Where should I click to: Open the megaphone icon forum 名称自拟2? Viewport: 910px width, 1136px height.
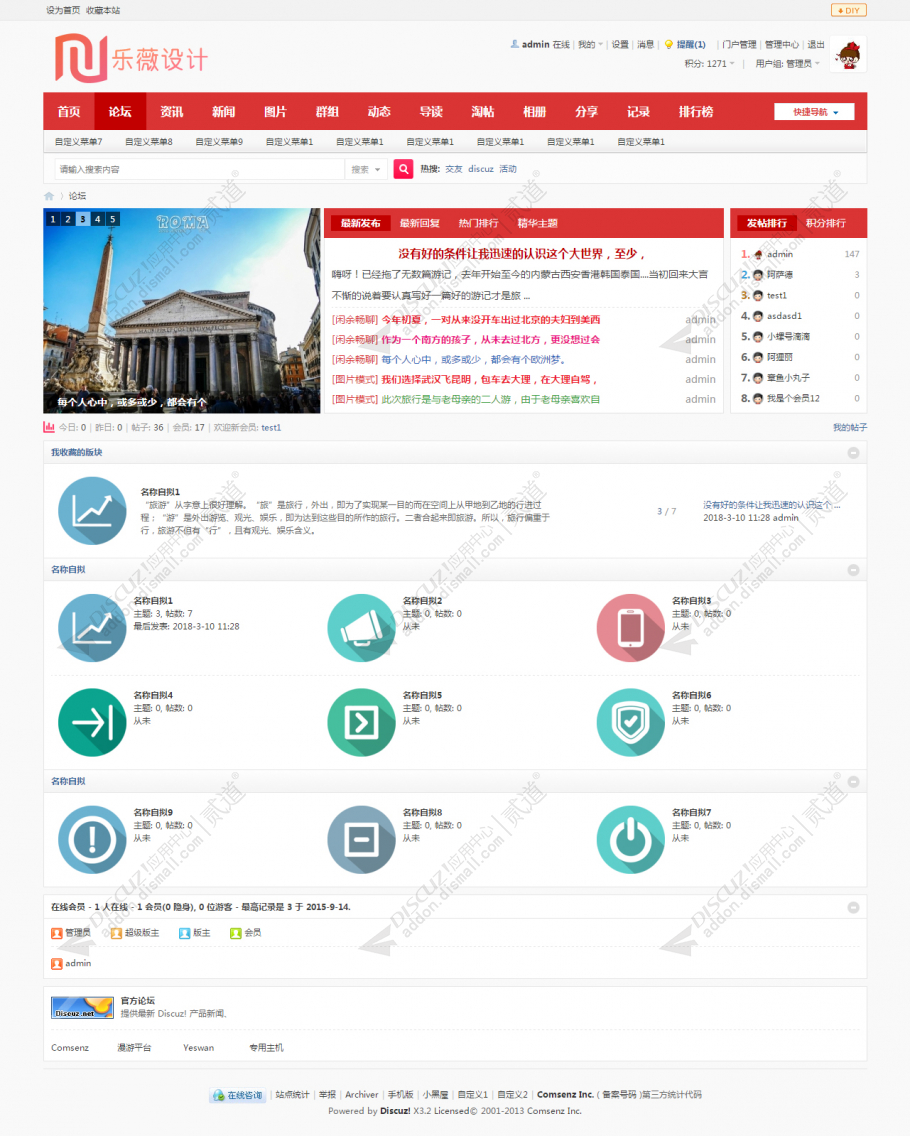tap(361, 627)
